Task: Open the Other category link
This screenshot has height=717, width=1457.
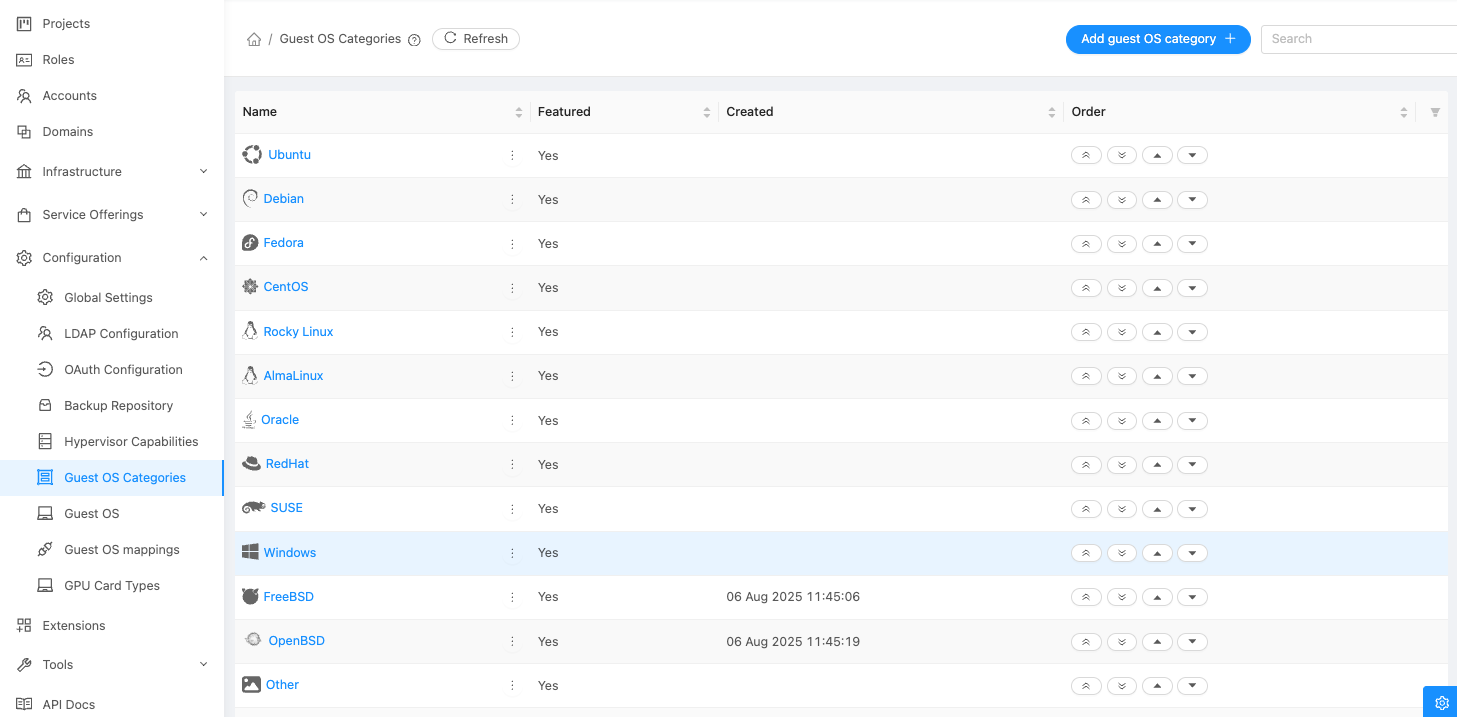Action: click(282, 685)
